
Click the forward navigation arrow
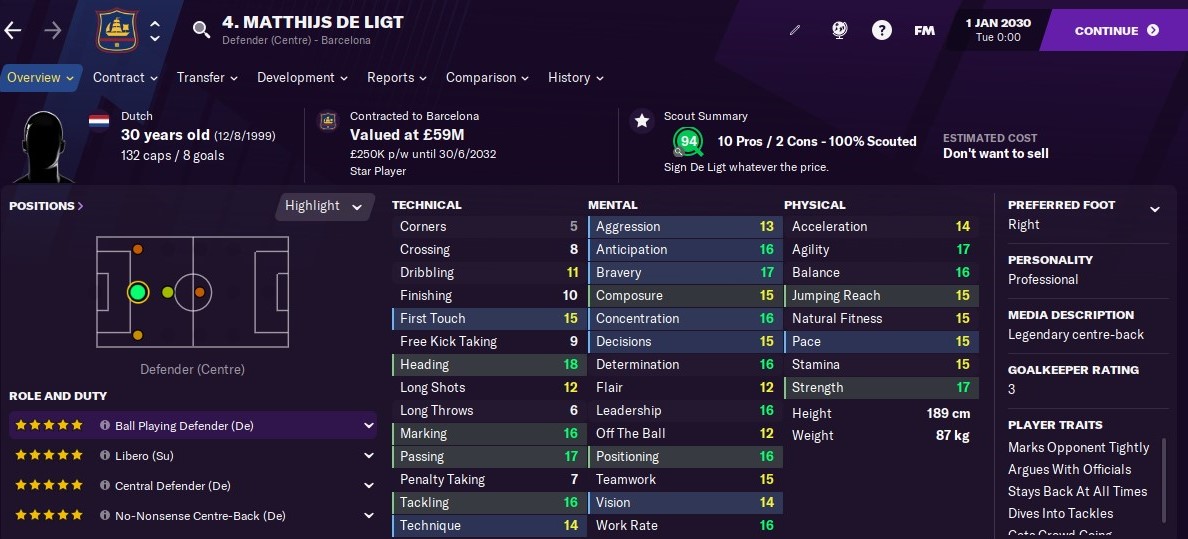click(x=52, y=30)
